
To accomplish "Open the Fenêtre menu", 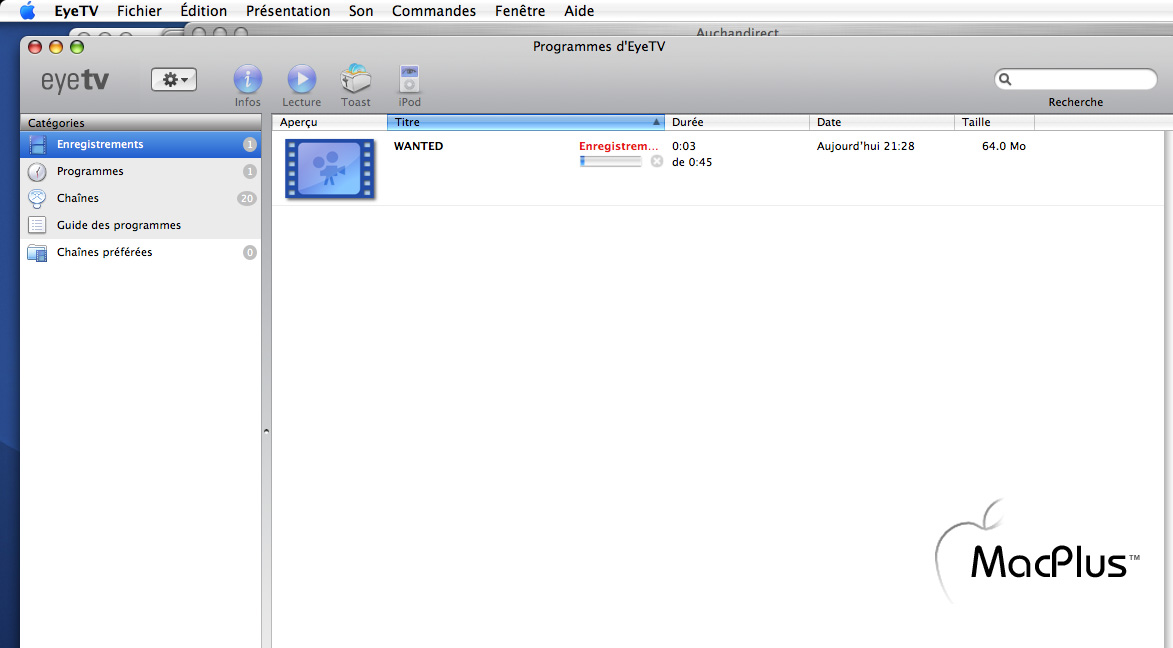I will [520, 10].
